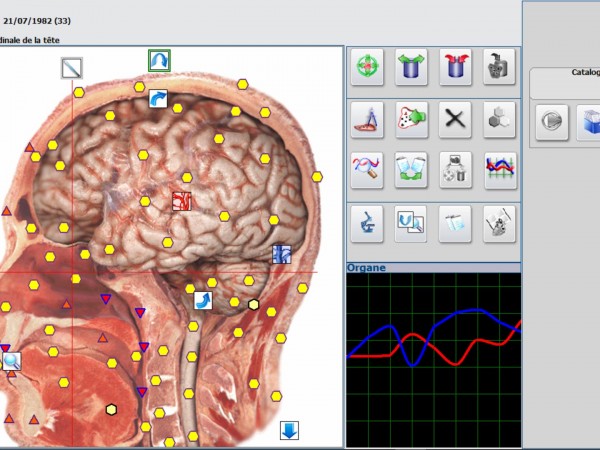This screenshot has height=450, width=600.
Task: Select the blue marker on the cerebellum
Action: [x=281, y=254]
